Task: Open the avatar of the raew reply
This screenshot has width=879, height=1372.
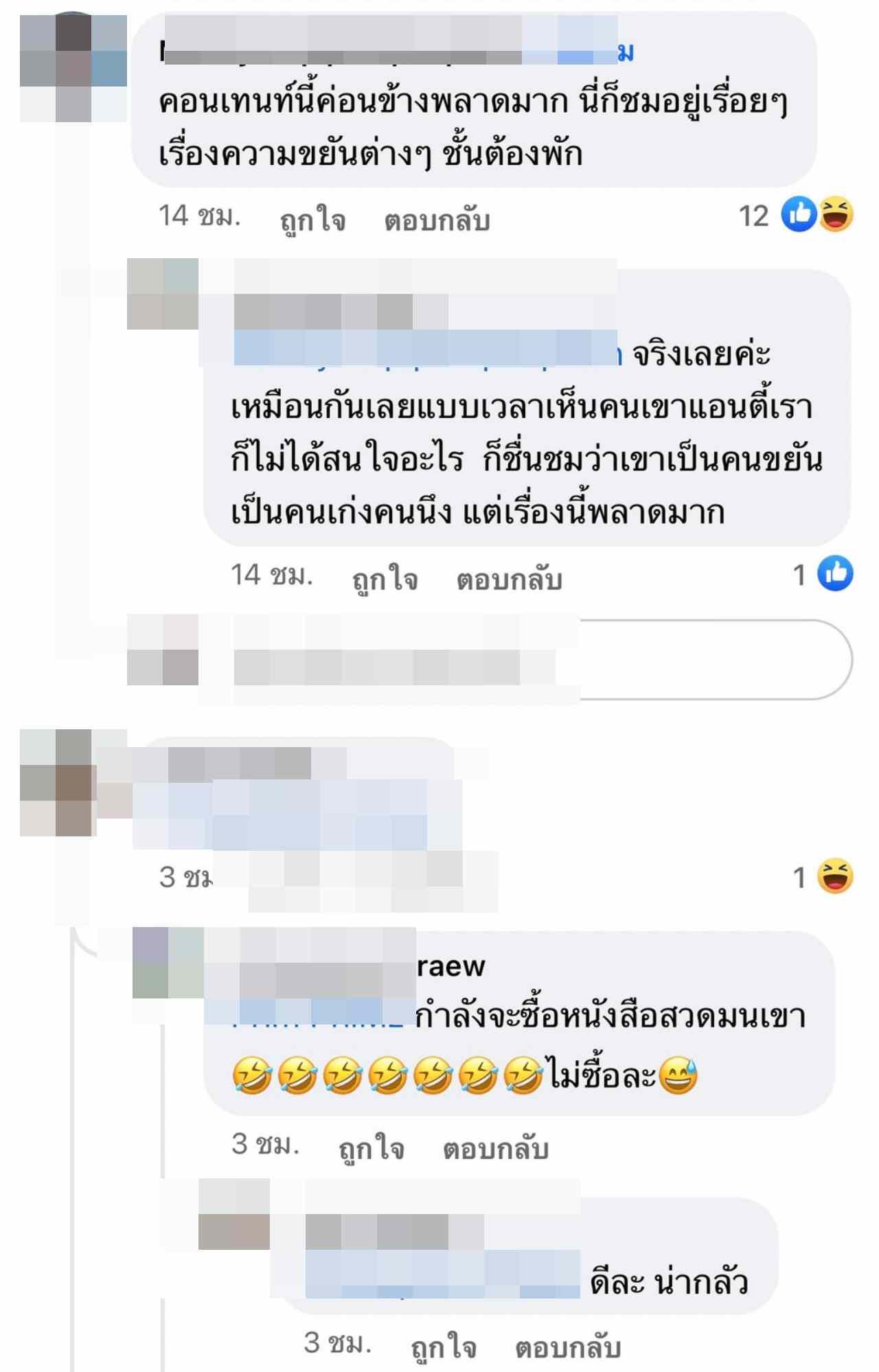Action: tap(168, 963)
